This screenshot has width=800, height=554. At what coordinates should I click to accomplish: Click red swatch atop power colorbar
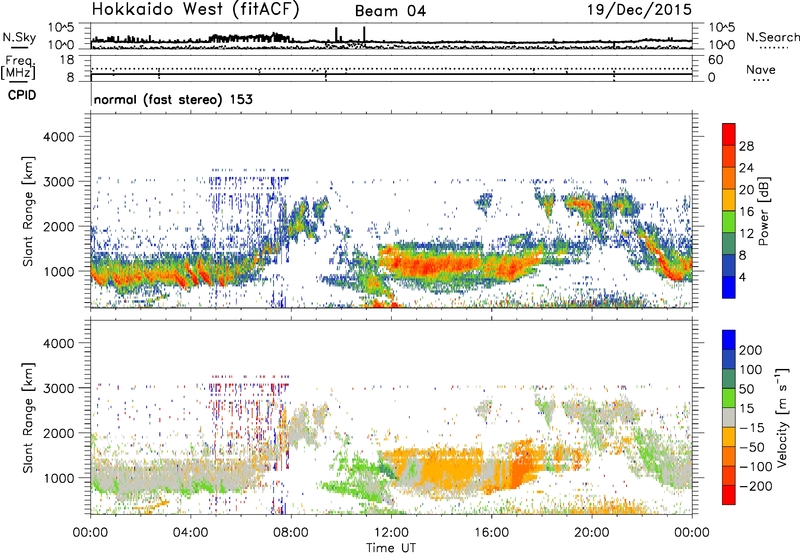click(x=729, y=134)
